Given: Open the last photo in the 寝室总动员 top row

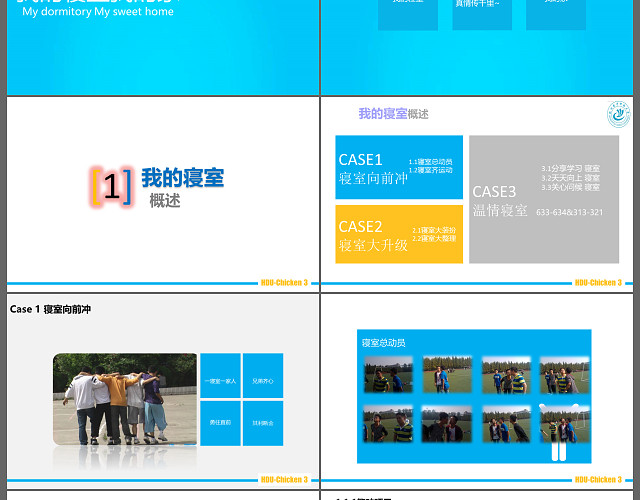Looking at the screenshot, I should (564, 375).
